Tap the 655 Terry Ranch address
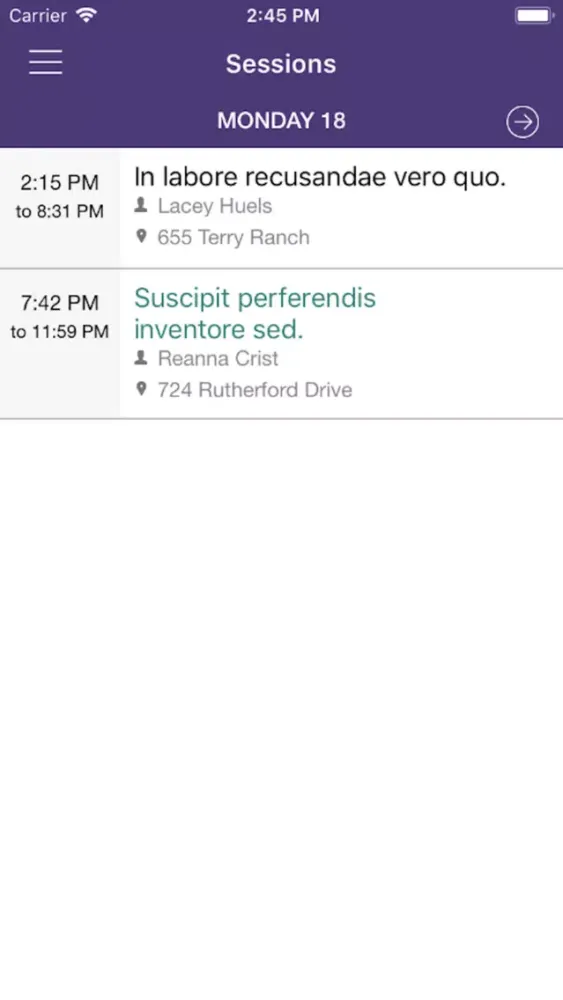Viewport: 563px width, 1000px height. 233,237
